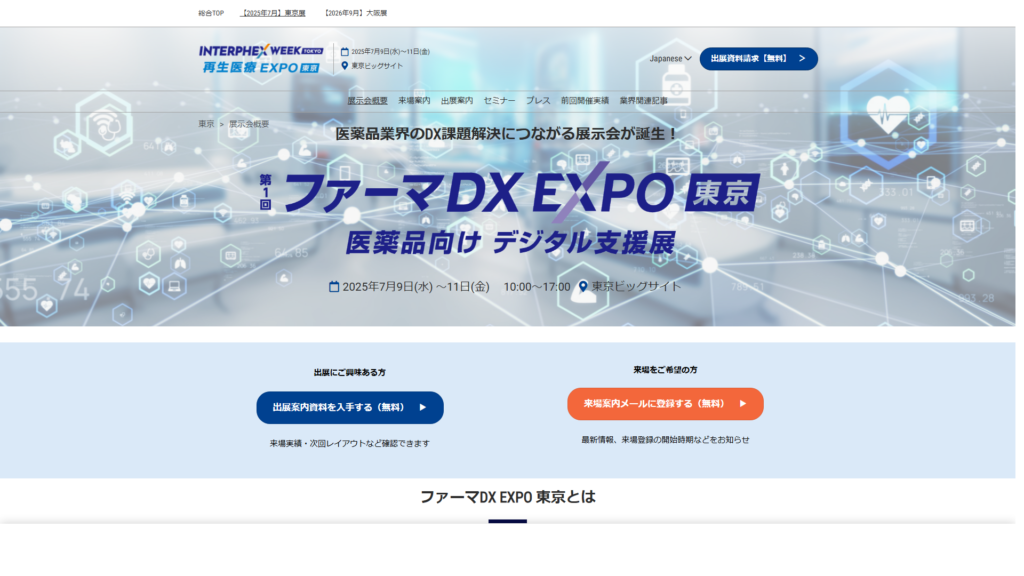Click the 展示会概要 breadcrumb item

point(249,124)
